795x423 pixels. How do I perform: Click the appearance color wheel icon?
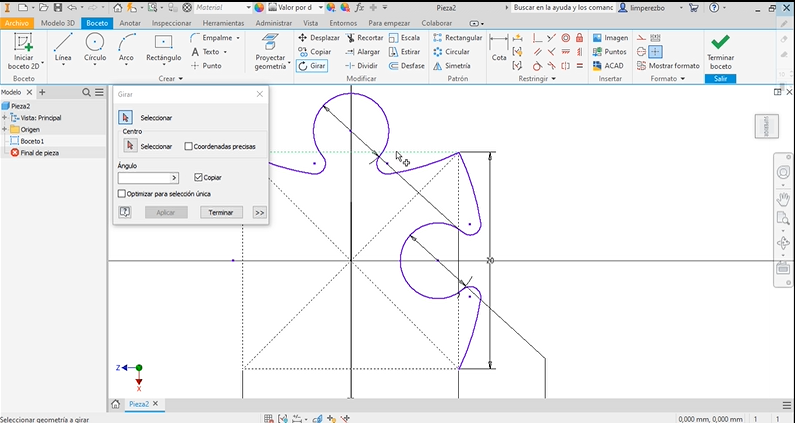(259, 8)
